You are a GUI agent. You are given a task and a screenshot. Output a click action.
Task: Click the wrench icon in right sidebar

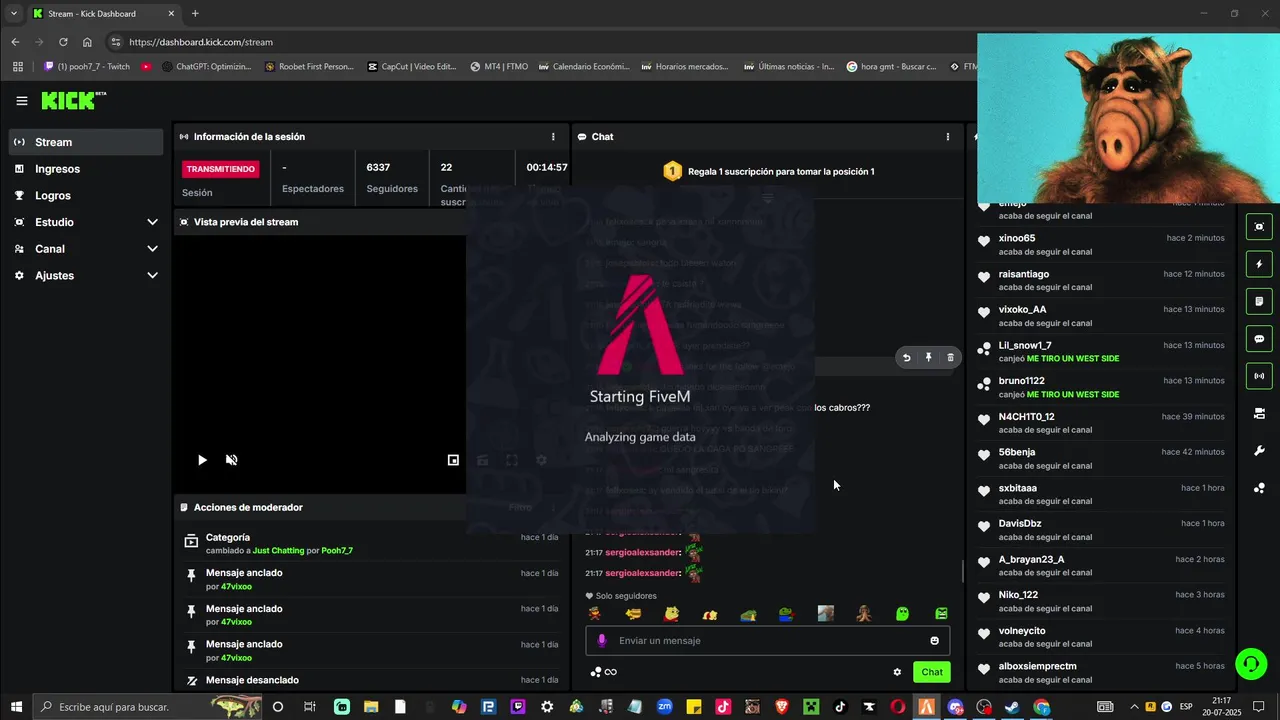click(x=1259, y=451)
